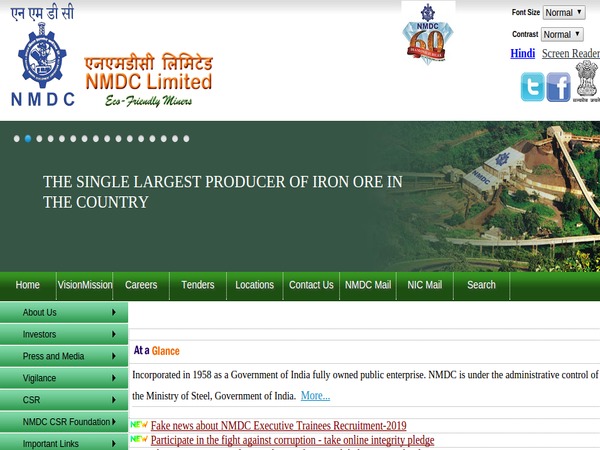
Task: Jump to the first slideshow dot
Action: (x=17, y=139)
